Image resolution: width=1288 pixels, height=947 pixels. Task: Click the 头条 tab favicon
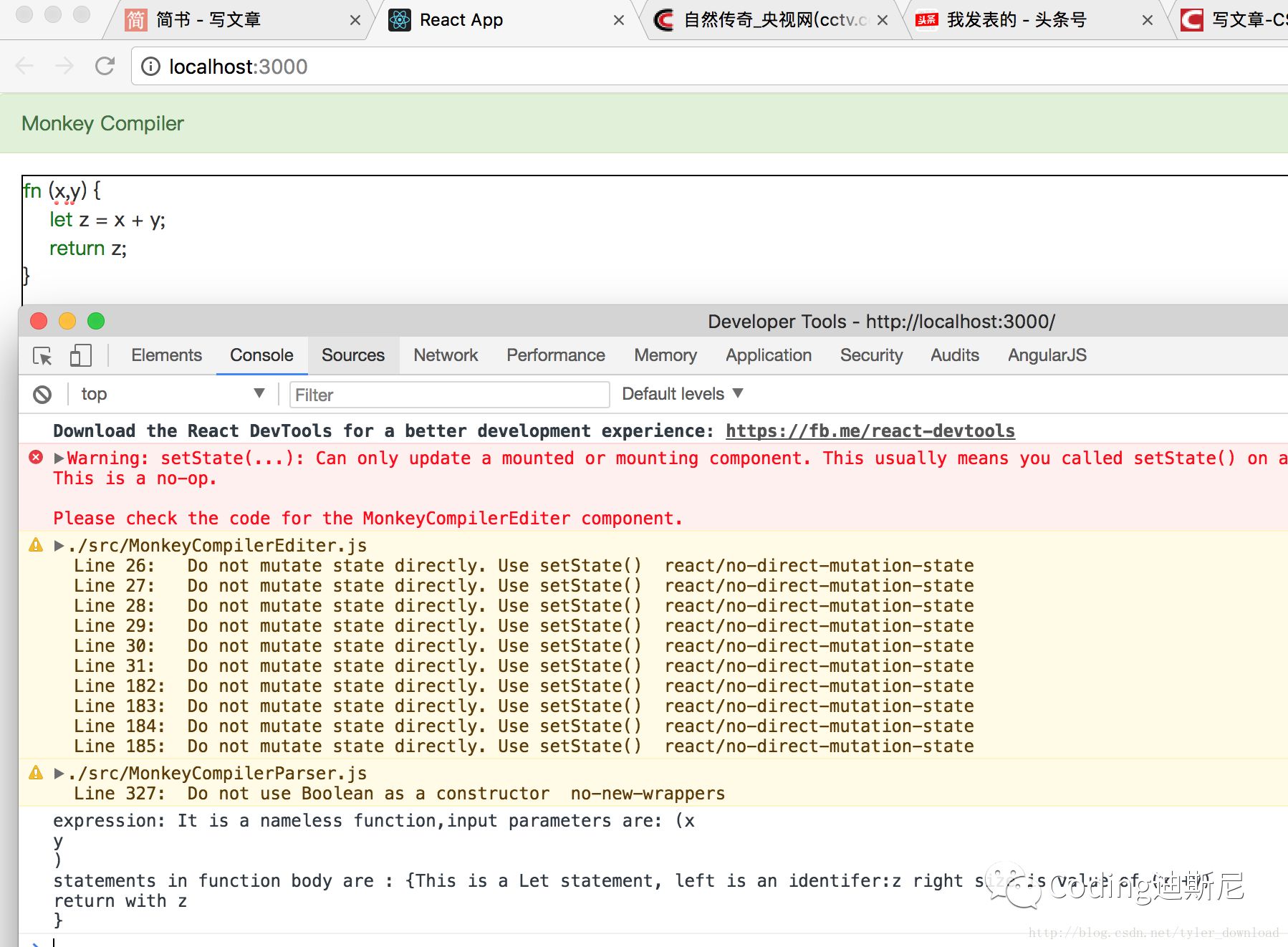[x=927, y=20]
